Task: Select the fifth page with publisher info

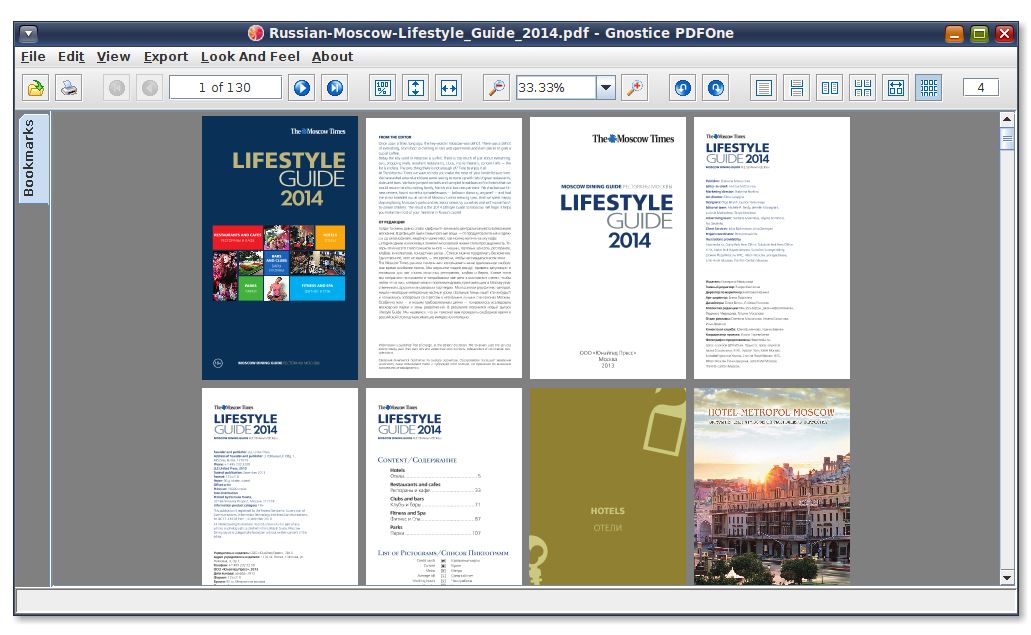Action: click(279, 486)
